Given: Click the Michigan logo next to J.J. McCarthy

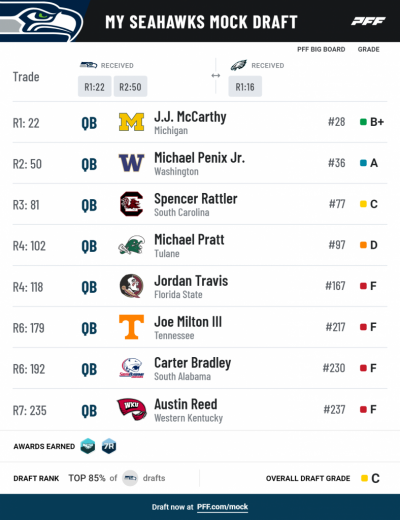Looking at the screenshot, I should pos(132,122).
